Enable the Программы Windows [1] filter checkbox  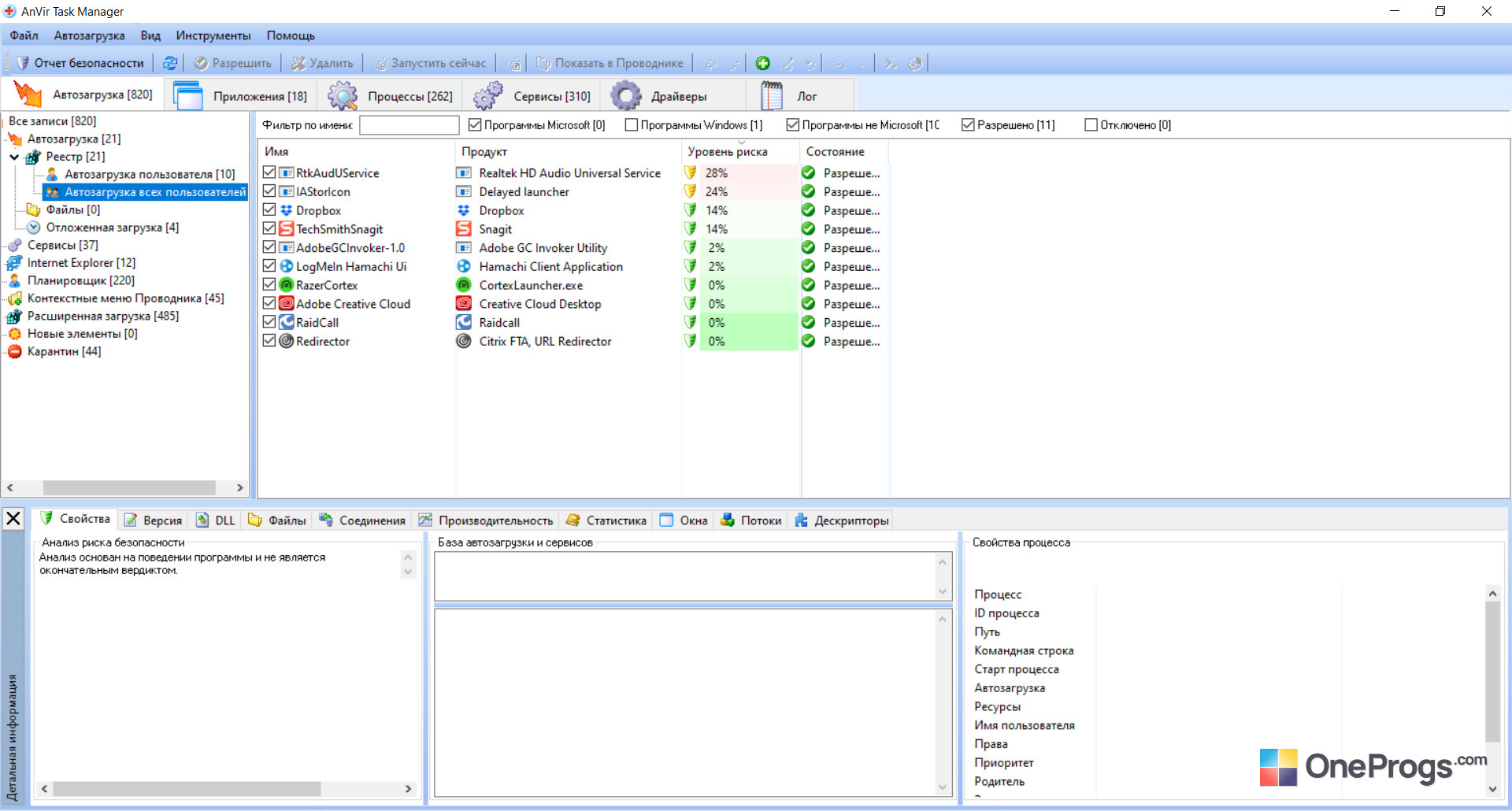tap(631, 125)
